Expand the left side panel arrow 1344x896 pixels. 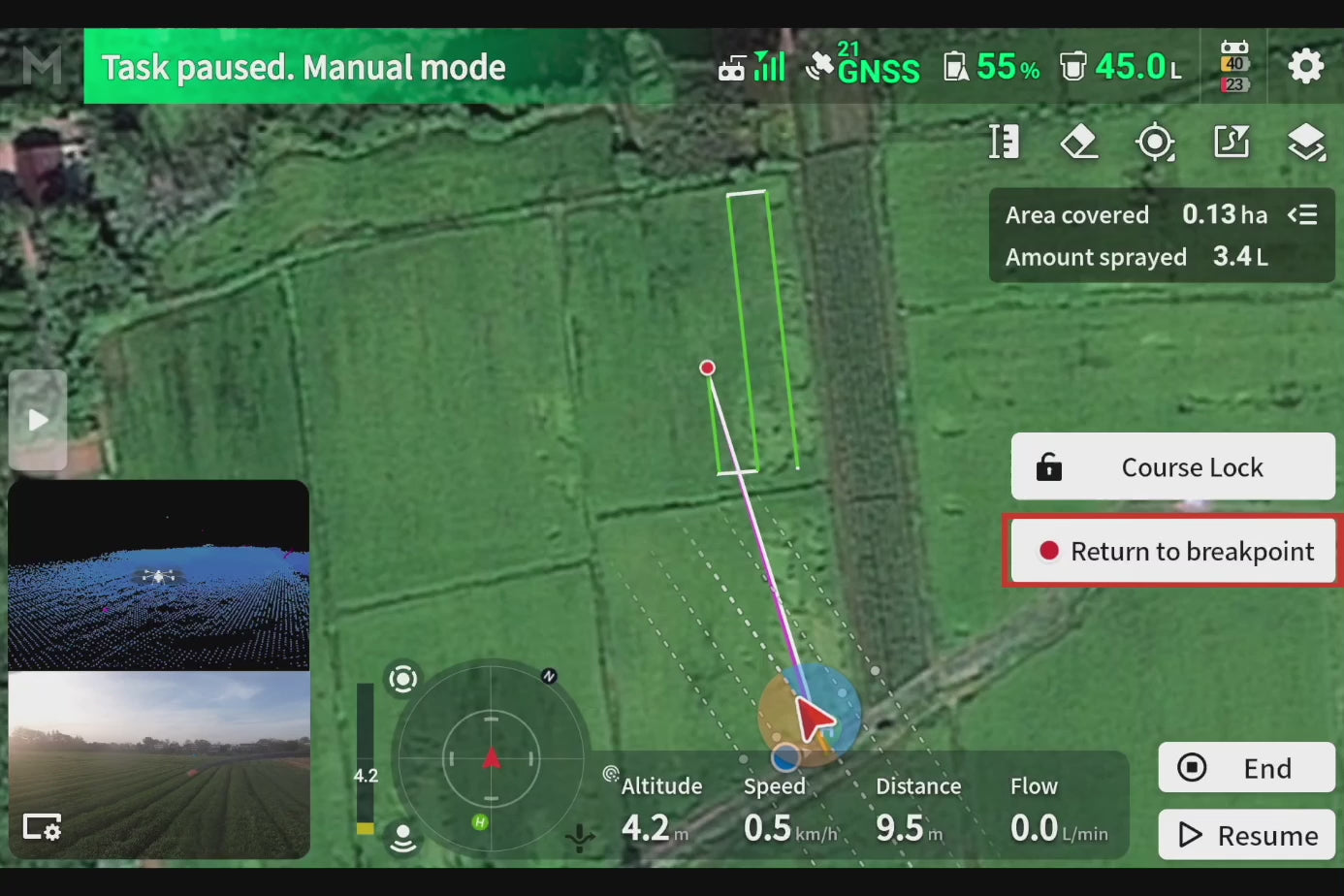[x=38, y=420]
